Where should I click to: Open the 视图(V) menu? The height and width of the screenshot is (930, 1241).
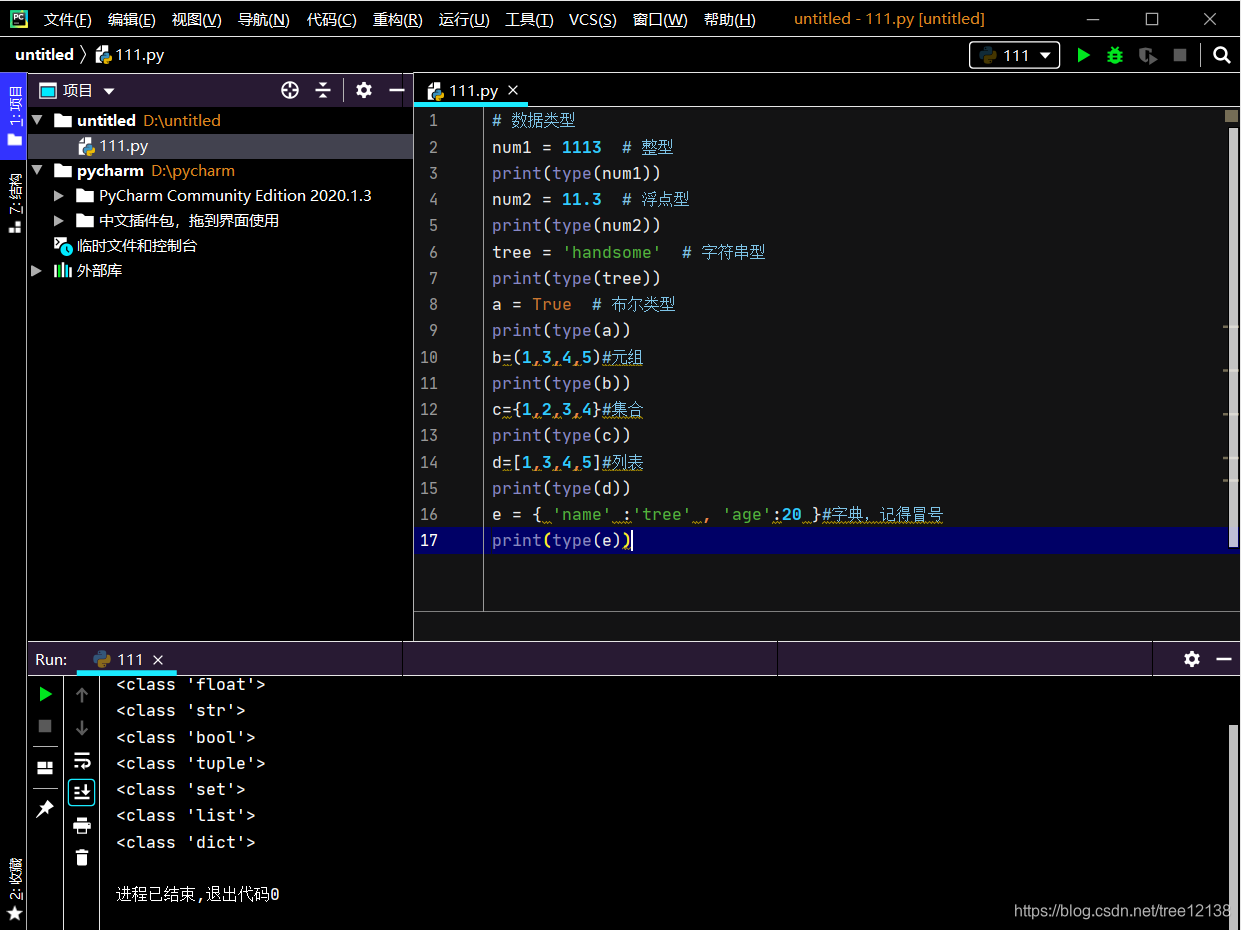196,20
